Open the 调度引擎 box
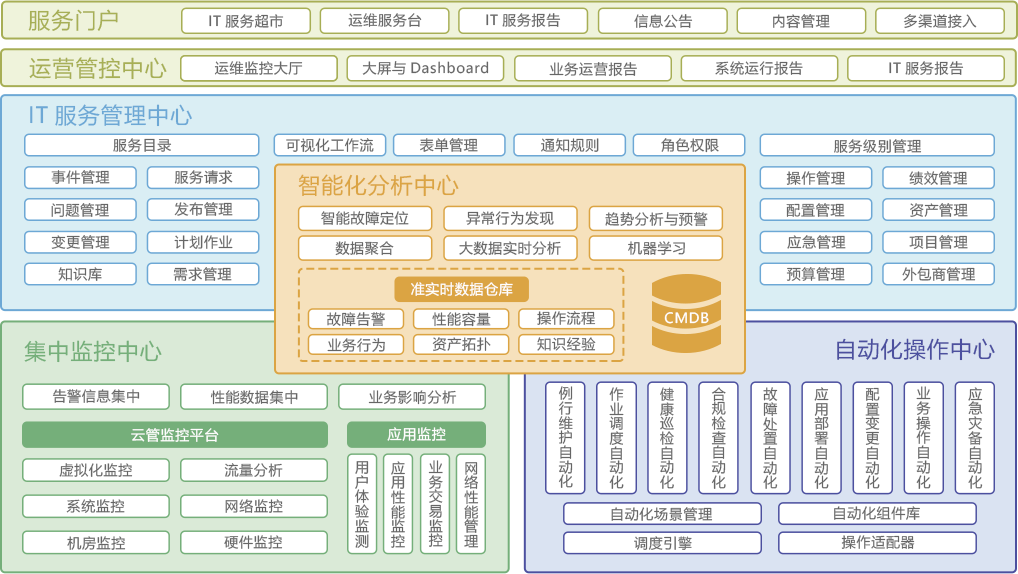Image resolution: width=1018 pixels, height=574 pixels. point(662,543)
